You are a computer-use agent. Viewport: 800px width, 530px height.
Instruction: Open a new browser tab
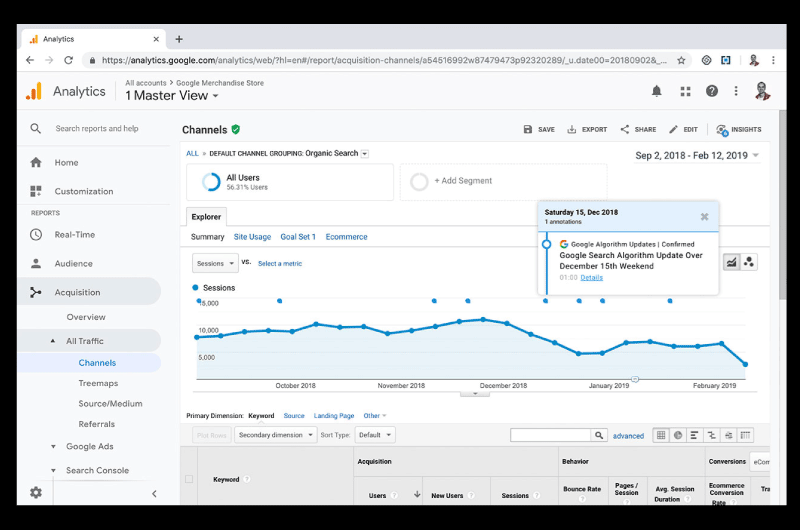179,39
